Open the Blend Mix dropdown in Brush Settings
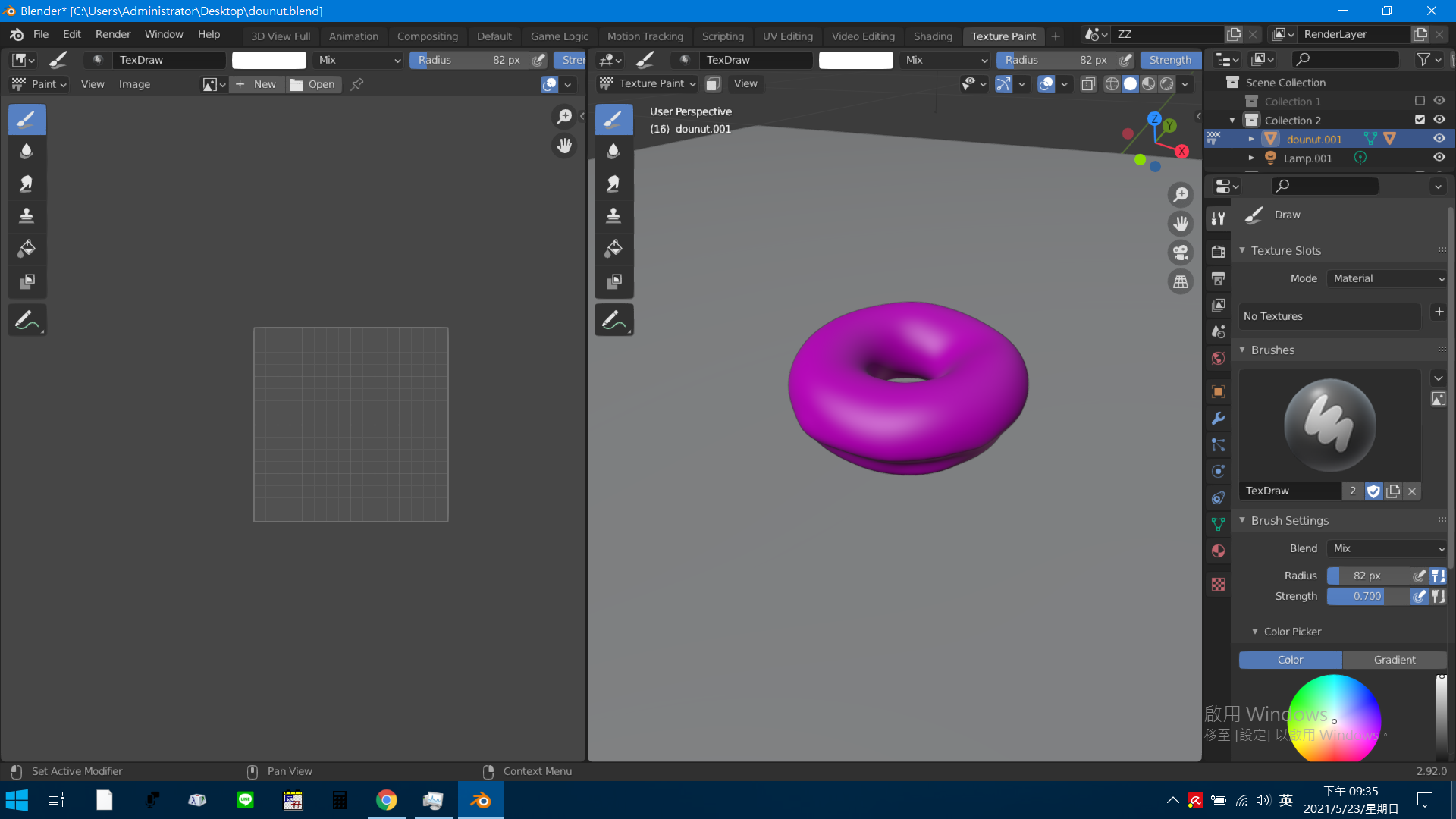This screenshot has height=819, width=1456. click(x=1388, y=548)
